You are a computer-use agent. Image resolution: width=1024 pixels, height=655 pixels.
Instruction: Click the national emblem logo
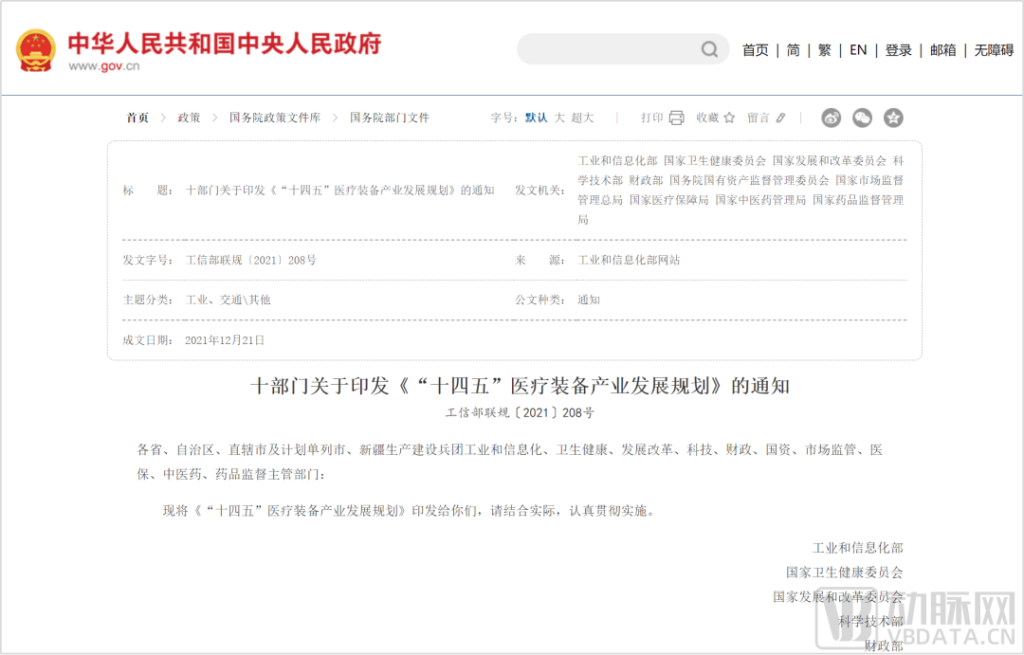coord(36,50)
